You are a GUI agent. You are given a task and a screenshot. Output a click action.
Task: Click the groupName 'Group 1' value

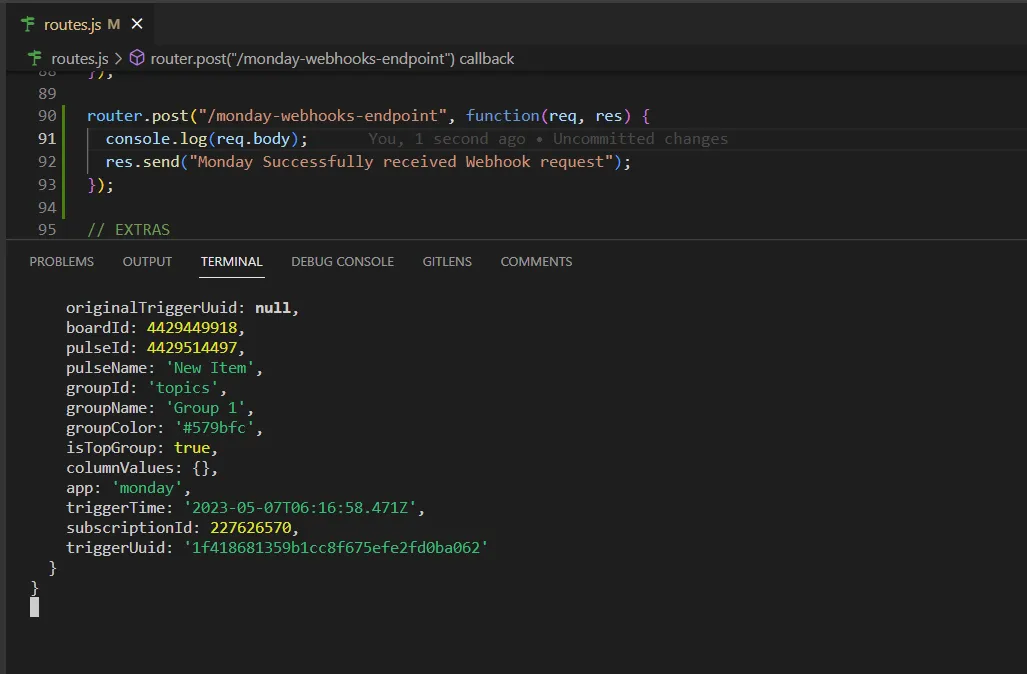[205, 408]
